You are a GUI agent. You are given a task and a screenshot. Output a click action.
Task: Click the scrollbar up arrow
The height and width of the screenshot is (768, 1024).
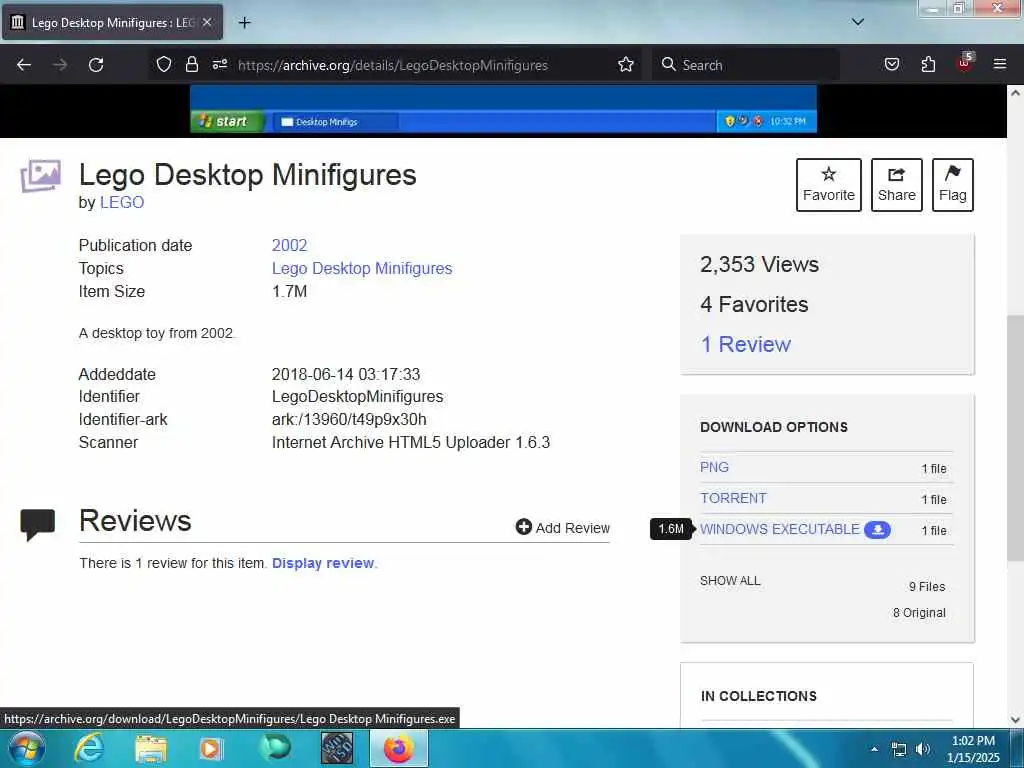click(1015, 93)
